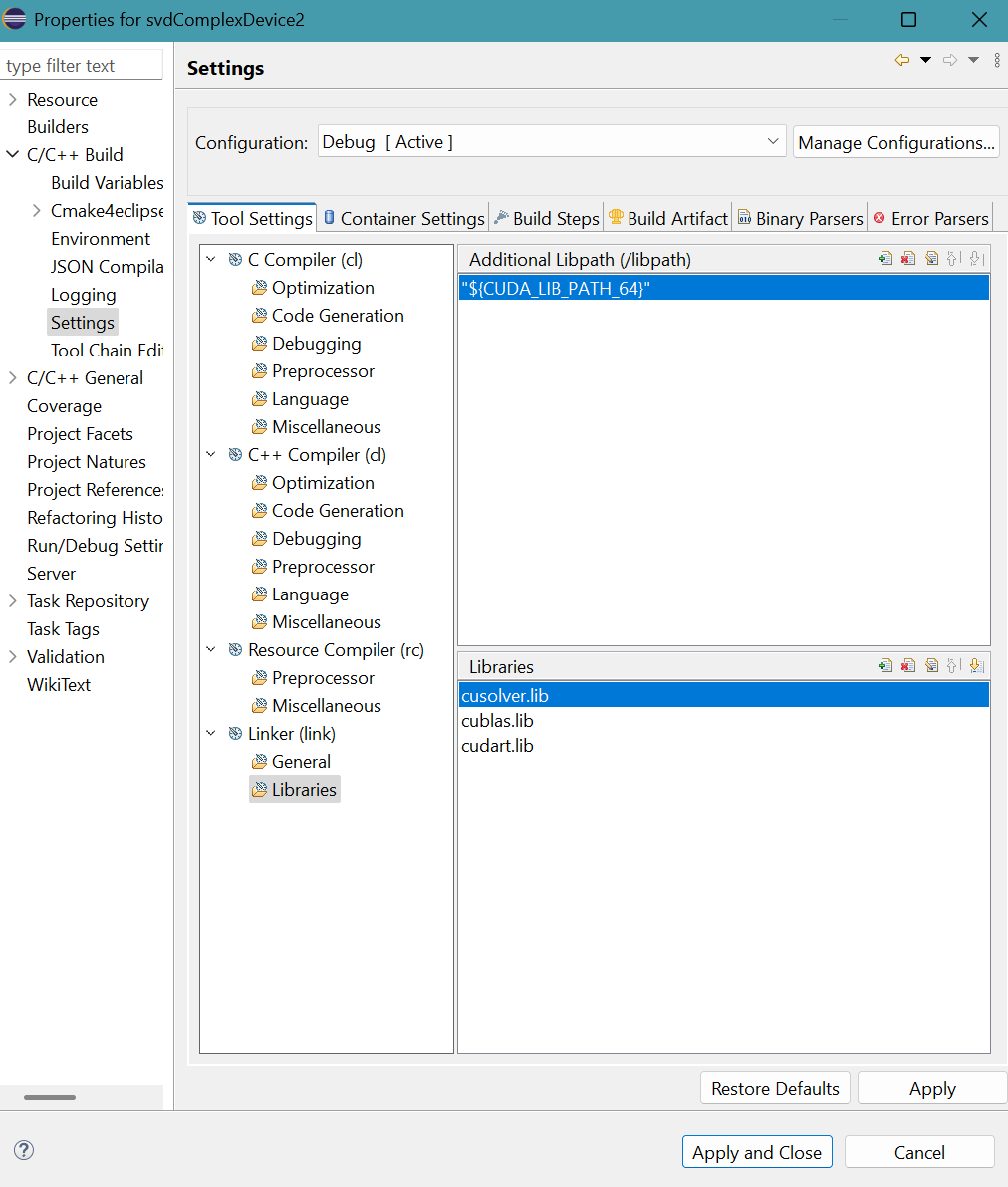This screenshot has width=1008, height=1187.
Task: Edit the selected library in Libraries
Action: (x=931, y=666)
